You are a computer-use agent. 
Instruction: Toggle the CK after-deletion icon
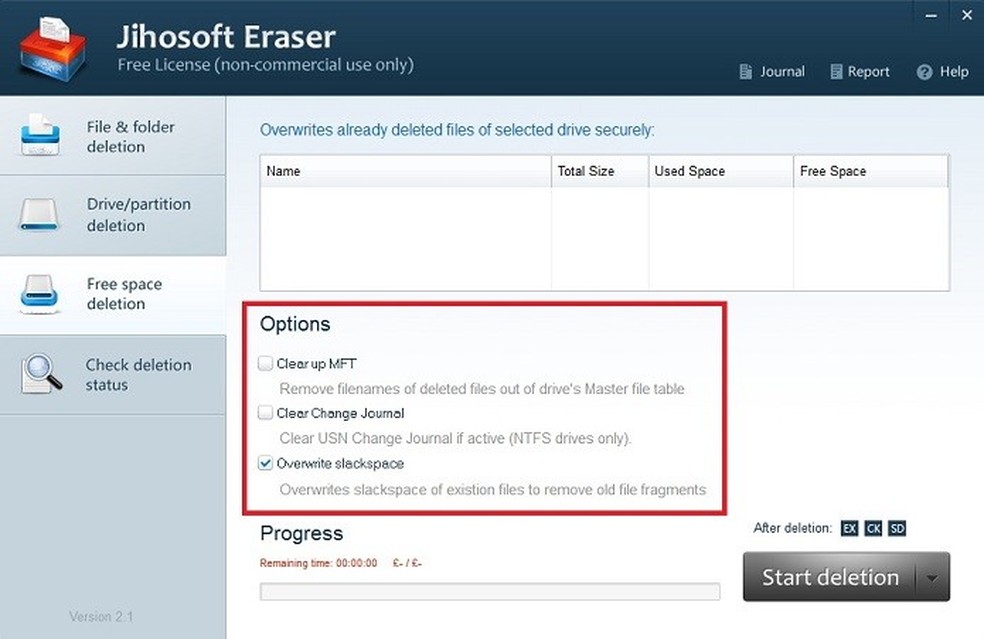873,528
